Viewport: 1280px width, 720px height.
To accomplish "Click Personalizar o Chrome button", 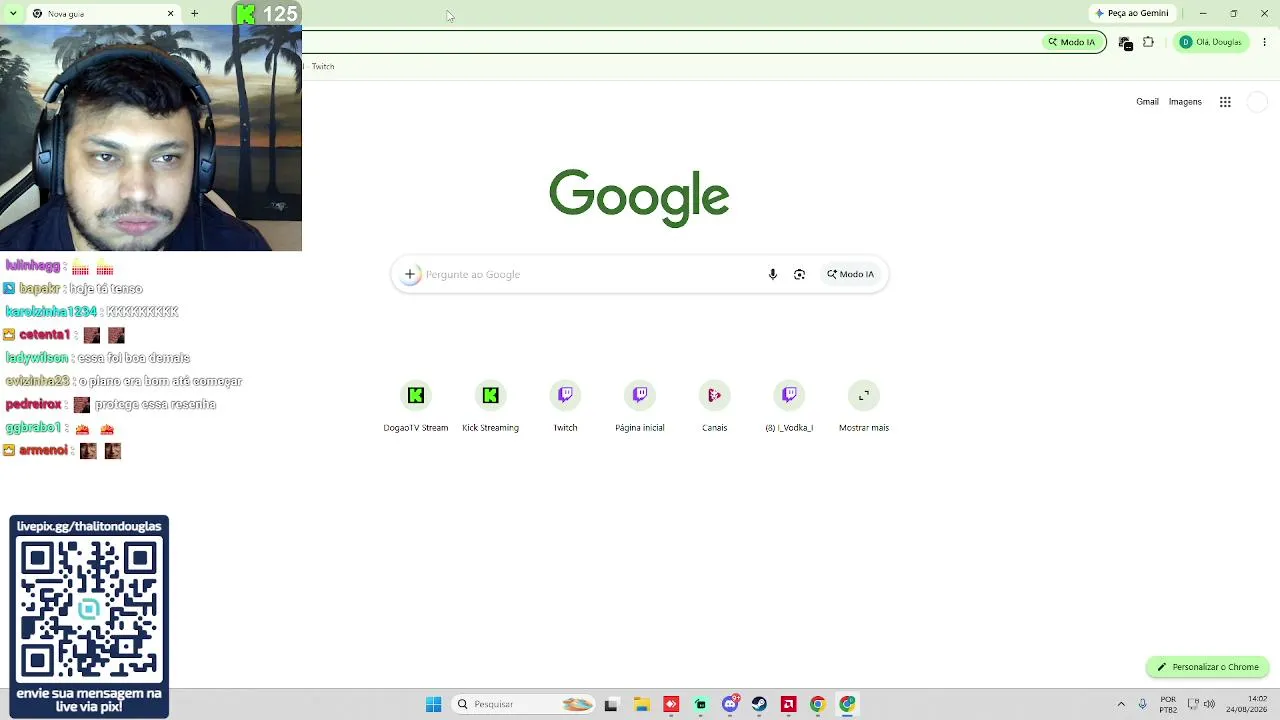I will pyautogui.click(x=1208, y=667).
